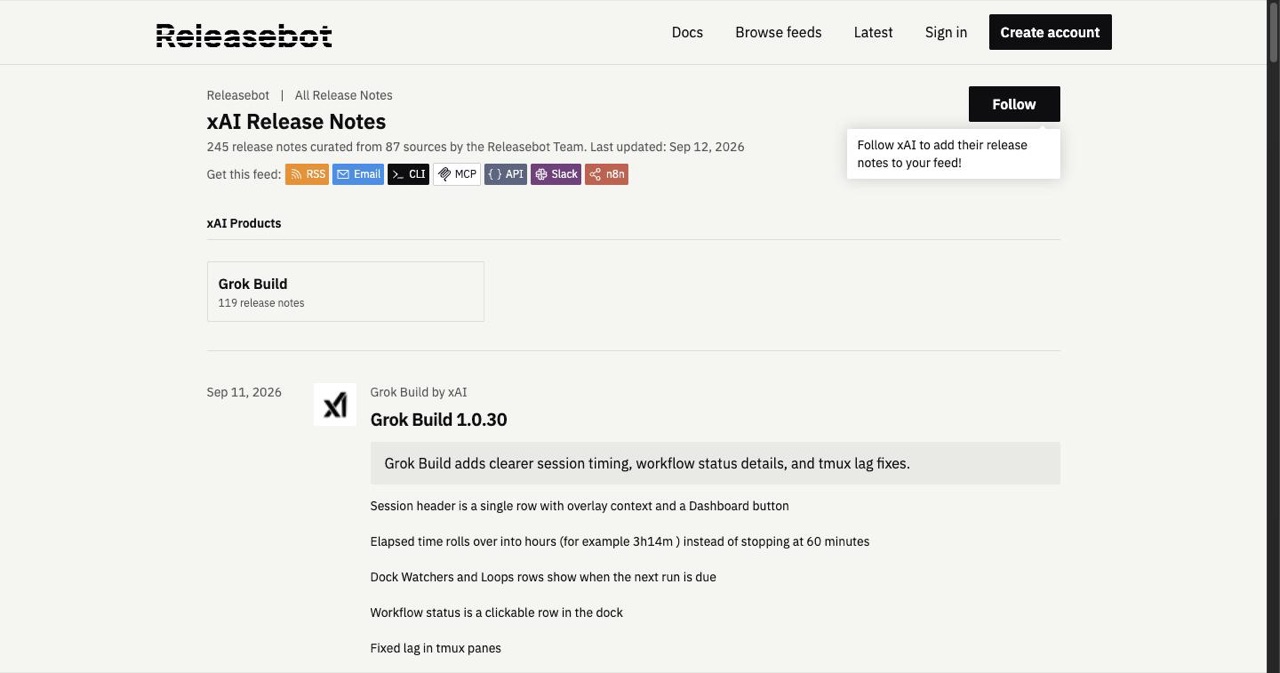This screenshot has height=673, width=1280.
Task: Click the release summary about tmux lag fixes
Action: tap(715, 463)
